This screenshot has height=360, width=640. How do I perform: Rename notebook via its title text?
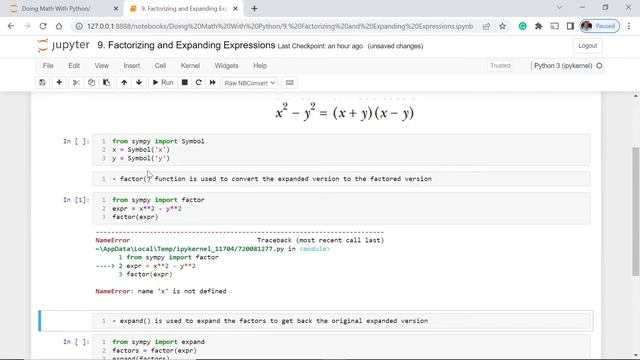click(186, 45)
